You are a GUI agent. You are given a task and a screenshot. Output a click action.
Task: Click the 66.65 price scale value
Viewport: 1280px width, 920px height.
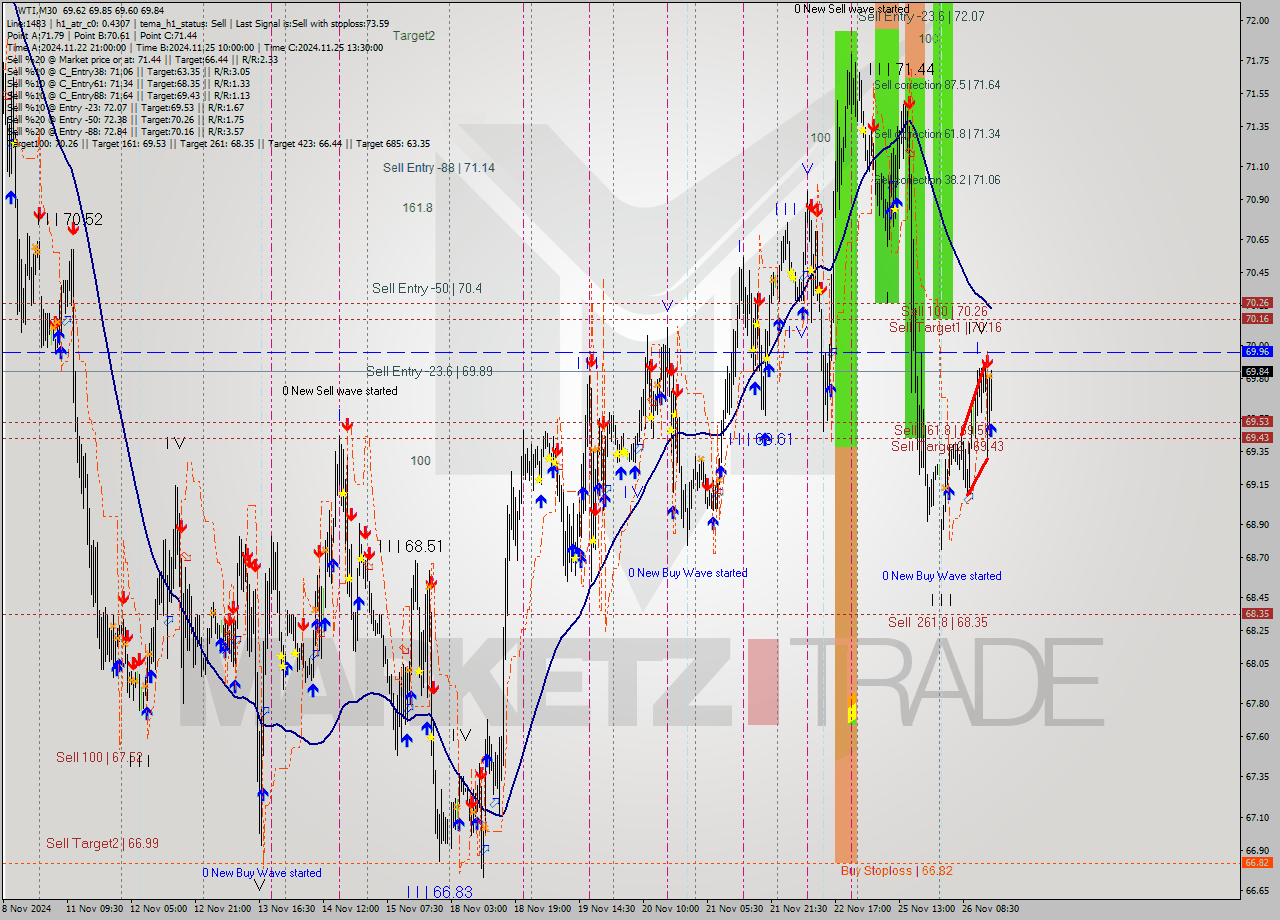[x=1257, y=890]
